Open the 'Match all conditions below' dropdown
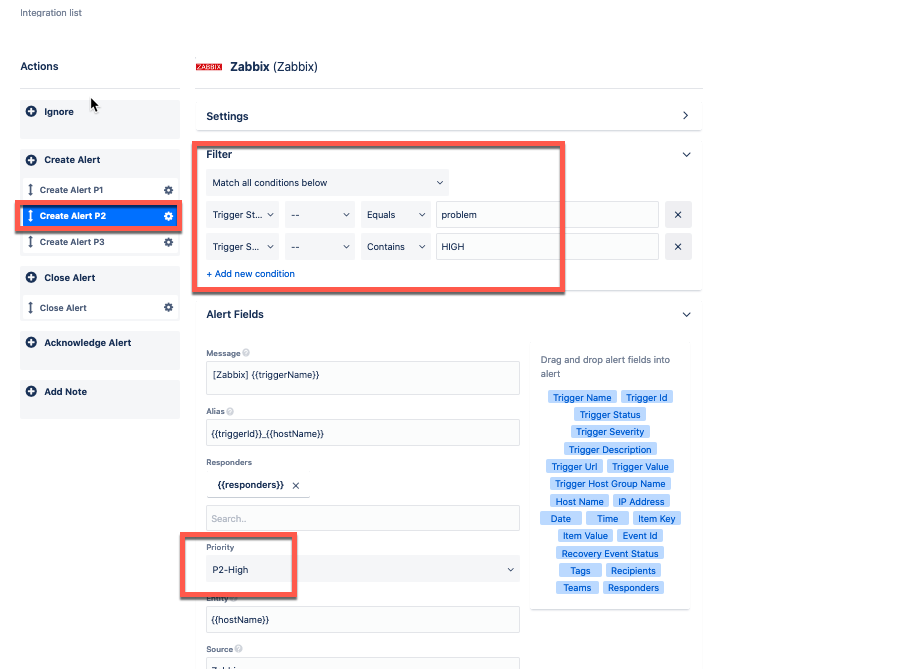The width and height of the screenshot is (913, 669). [327, 183]
